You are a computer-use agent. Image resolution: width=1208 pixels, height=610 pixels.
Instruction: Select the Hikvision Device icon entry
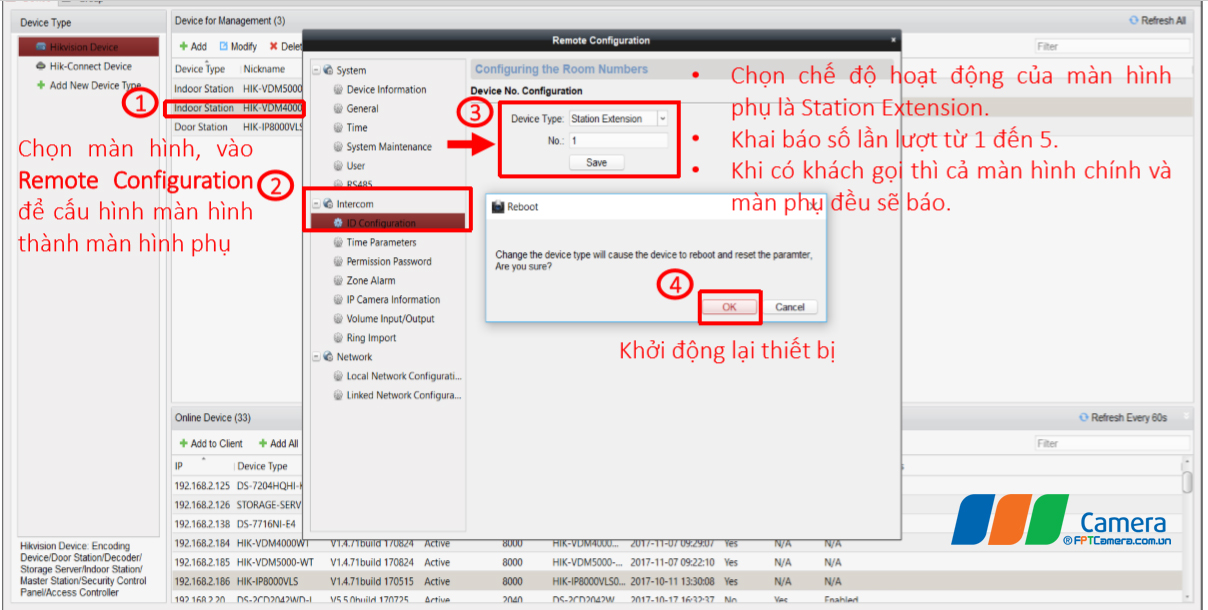coord(40,47)
